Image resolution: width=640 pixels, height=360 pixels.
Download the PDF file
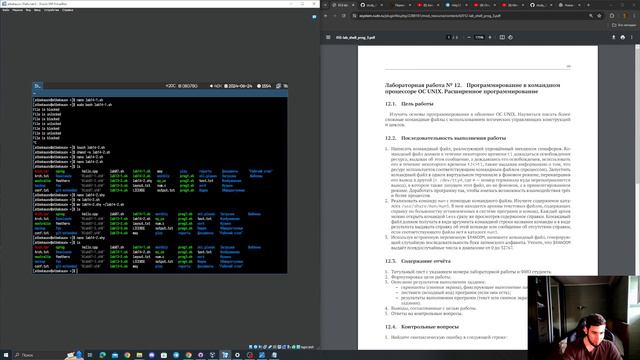(x=613, y=37)
